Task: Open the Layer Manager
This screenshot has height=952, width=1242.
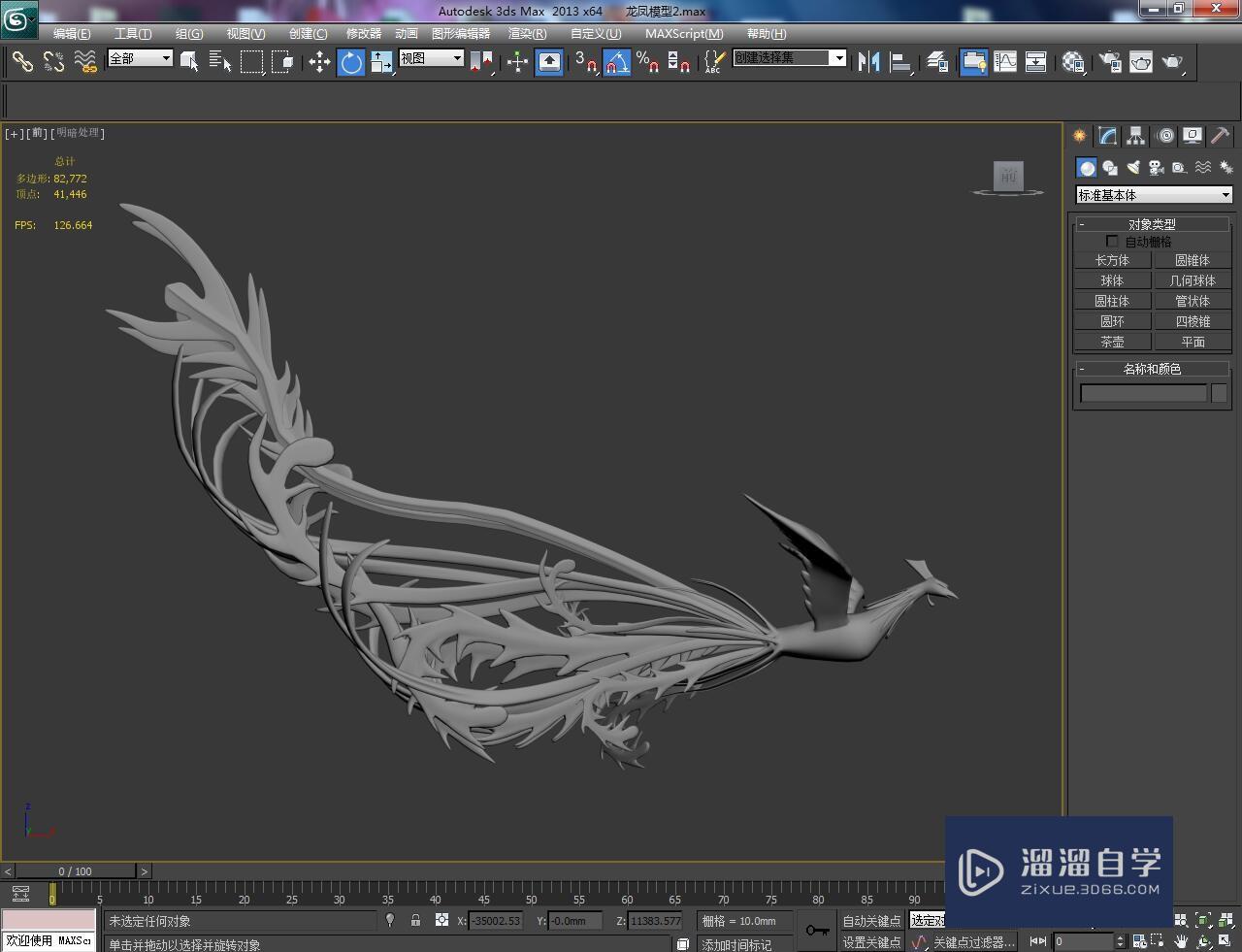Action: (937, 62)
